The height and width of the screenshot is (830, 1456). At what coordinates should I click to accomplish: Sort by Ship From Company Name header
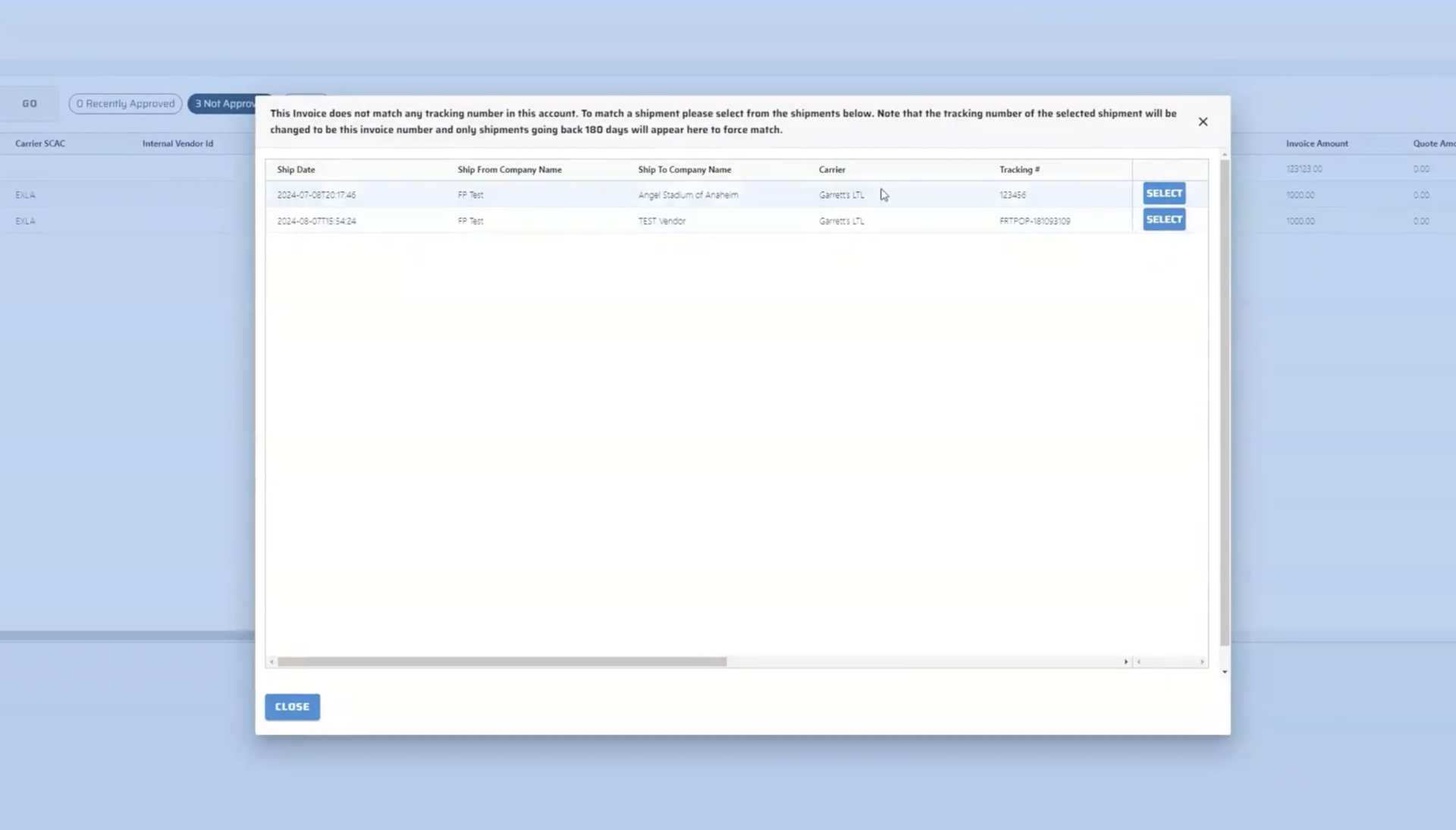(x=509, y=169)
